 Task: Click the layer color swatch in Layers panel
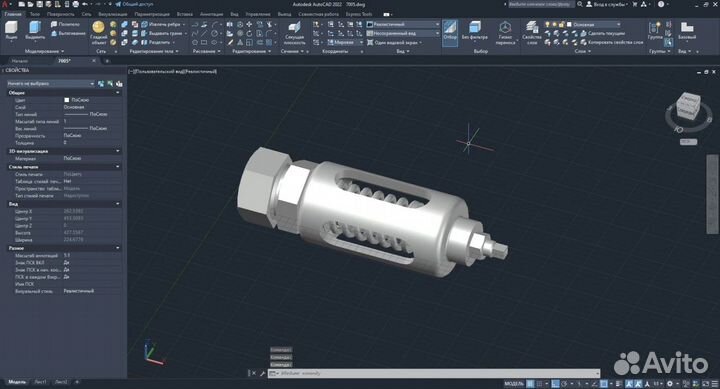pos(569,24)
